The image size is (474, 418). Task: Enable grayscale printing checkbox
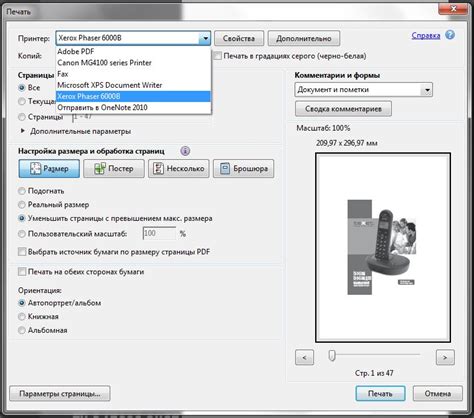[217, 56]
